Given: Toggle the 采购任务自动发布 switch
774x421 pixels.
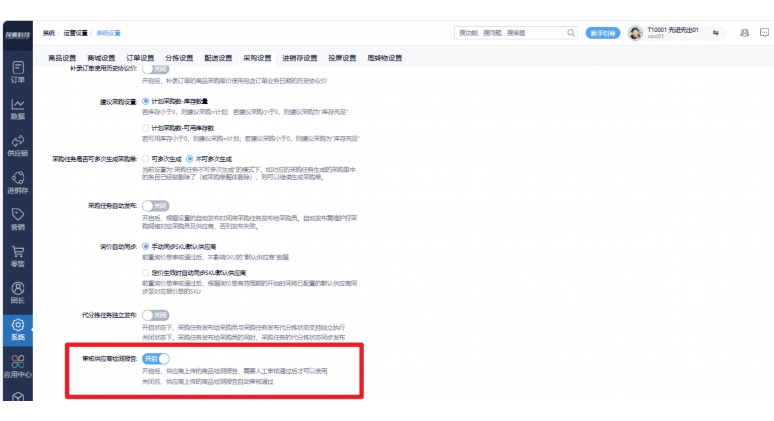Looking at the screenshot, I should tap(155, 206).
